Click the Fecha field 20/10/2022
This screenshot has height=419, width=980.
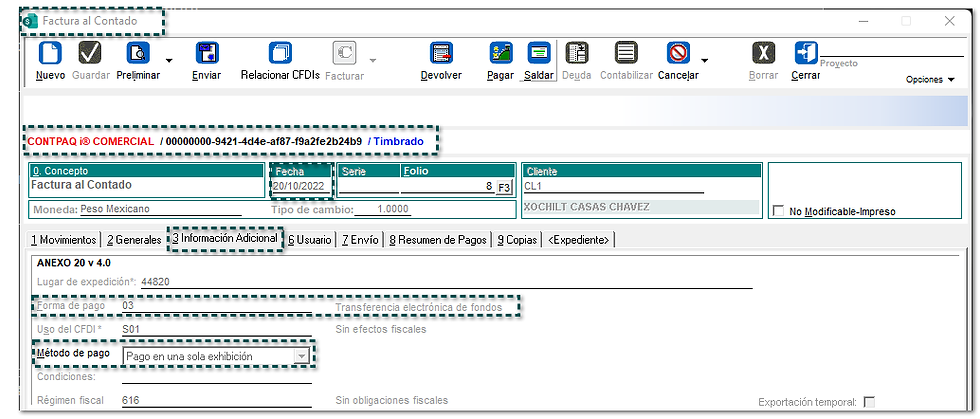tap(301, 186)
